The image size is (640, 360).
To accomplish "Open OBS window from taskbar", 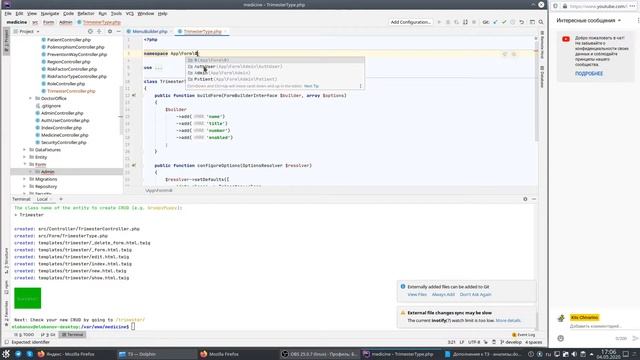I will click(x=320, y=354).
